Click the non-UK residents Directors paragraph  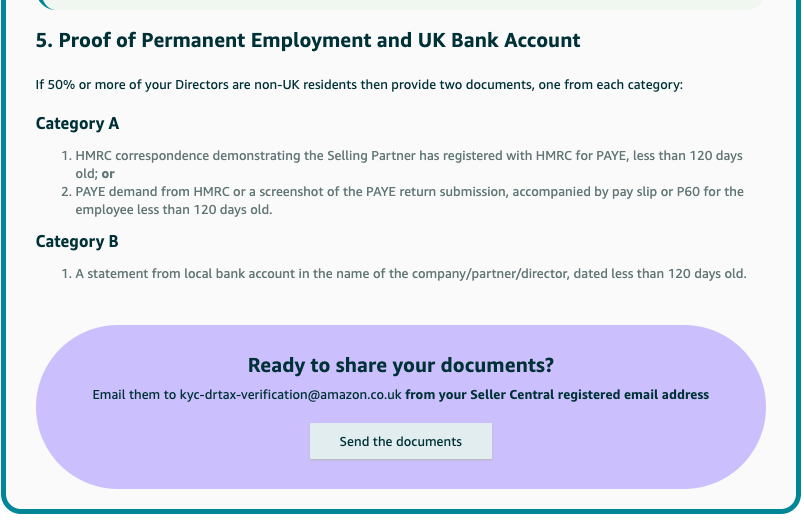359,85
